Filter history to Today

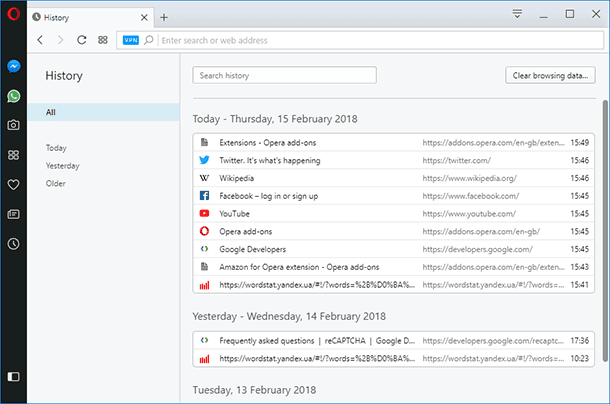pos(56,148)
